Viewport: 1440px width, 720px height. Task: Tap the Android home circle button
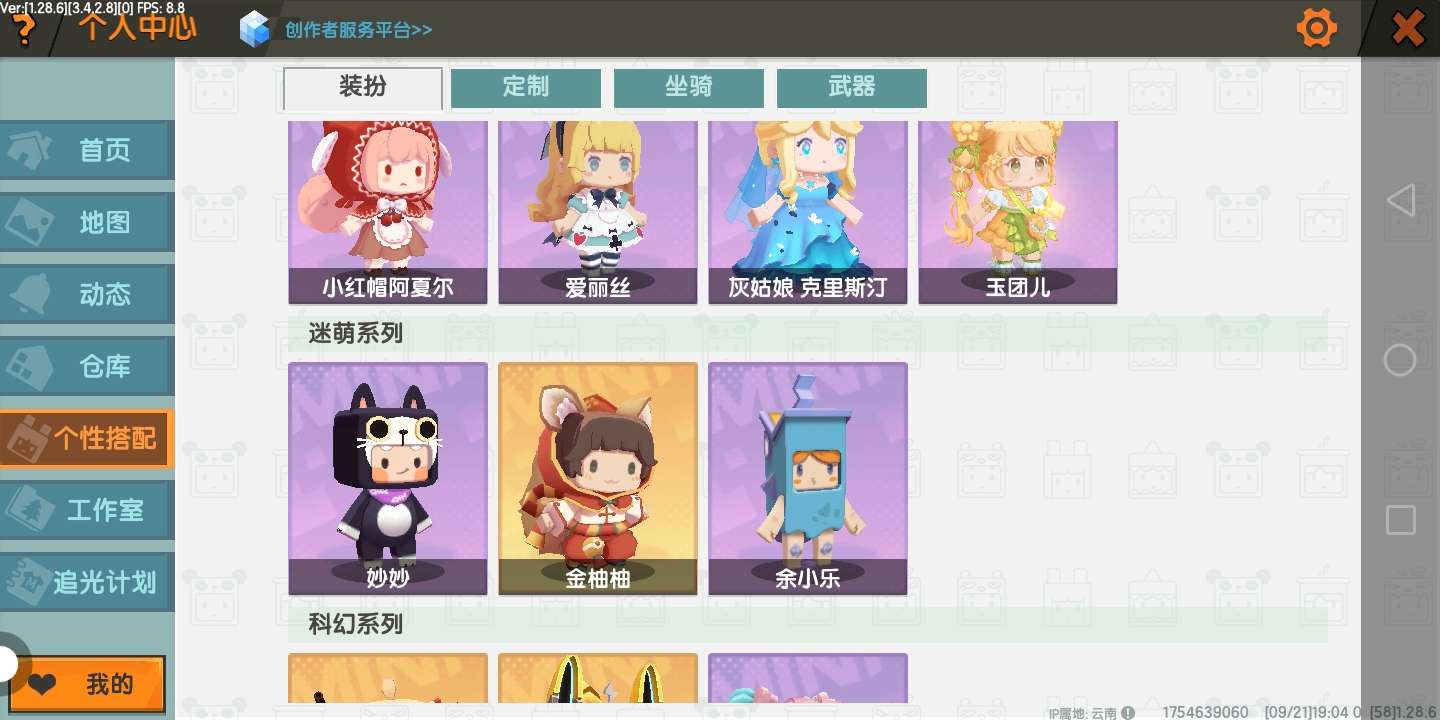pos(1400,360)
